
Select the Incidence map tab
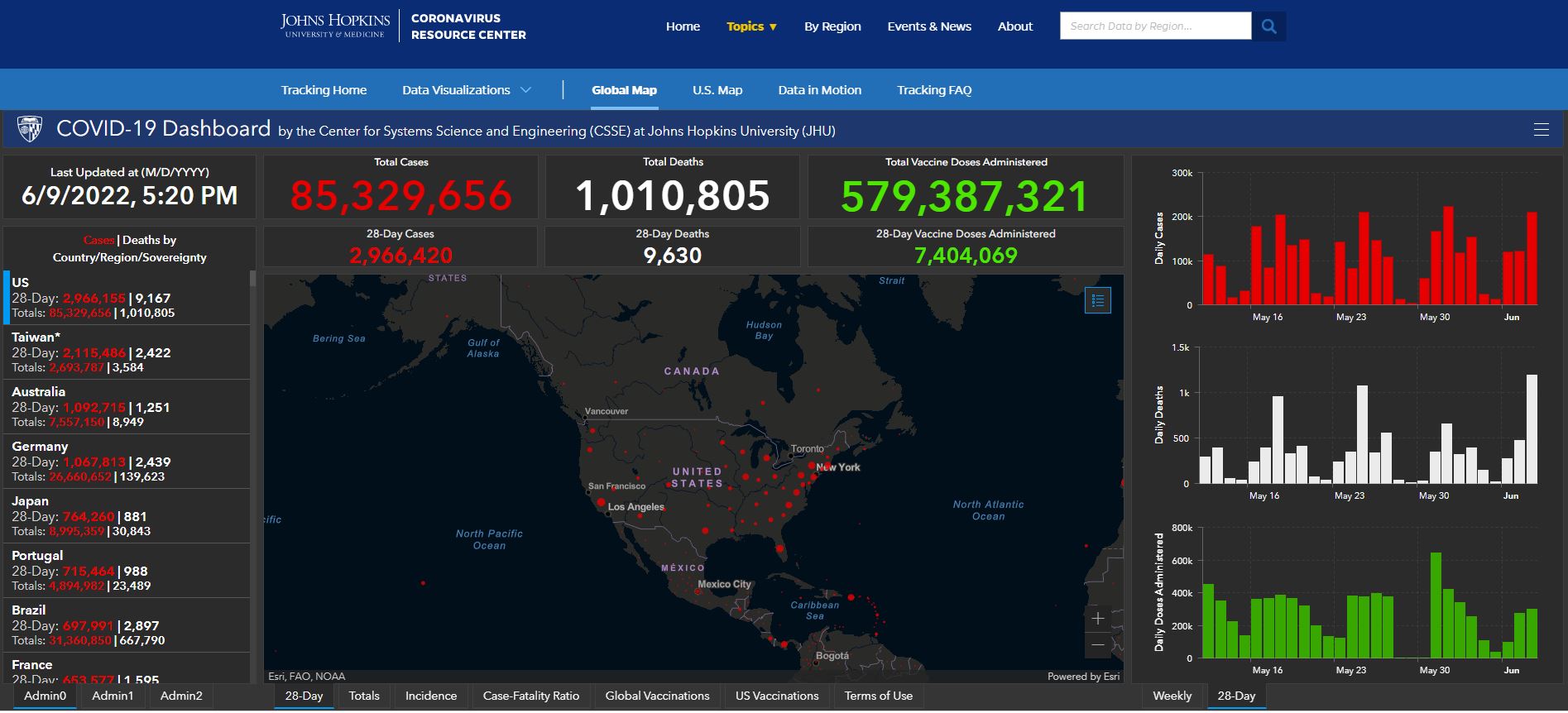pyautogui.click(x=430, y=696)
